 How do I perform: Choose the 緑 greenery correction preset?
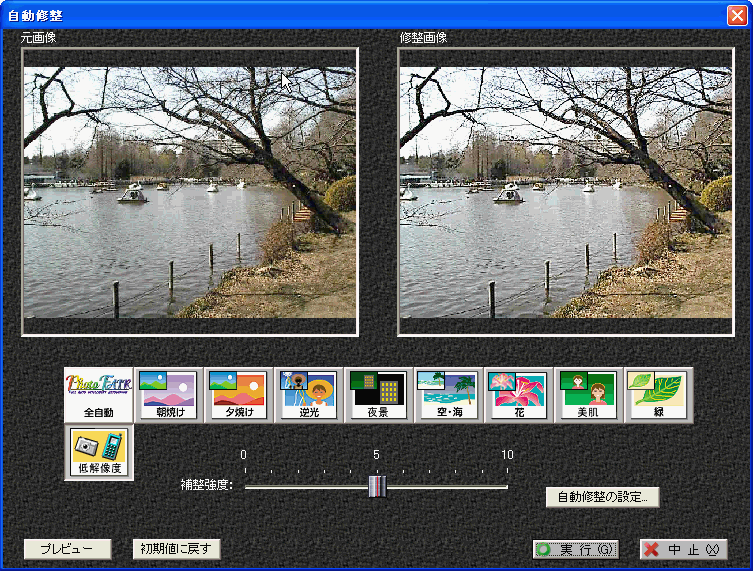click(x=658, y=395)
